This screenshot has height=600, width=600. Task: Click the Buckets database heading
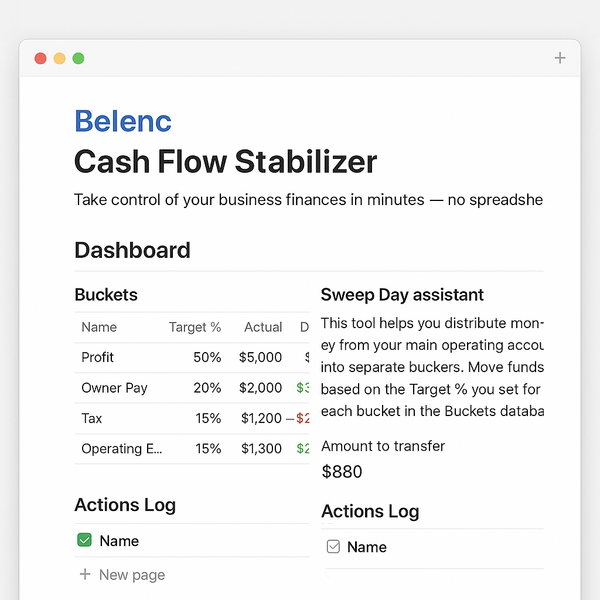[106, 295]
